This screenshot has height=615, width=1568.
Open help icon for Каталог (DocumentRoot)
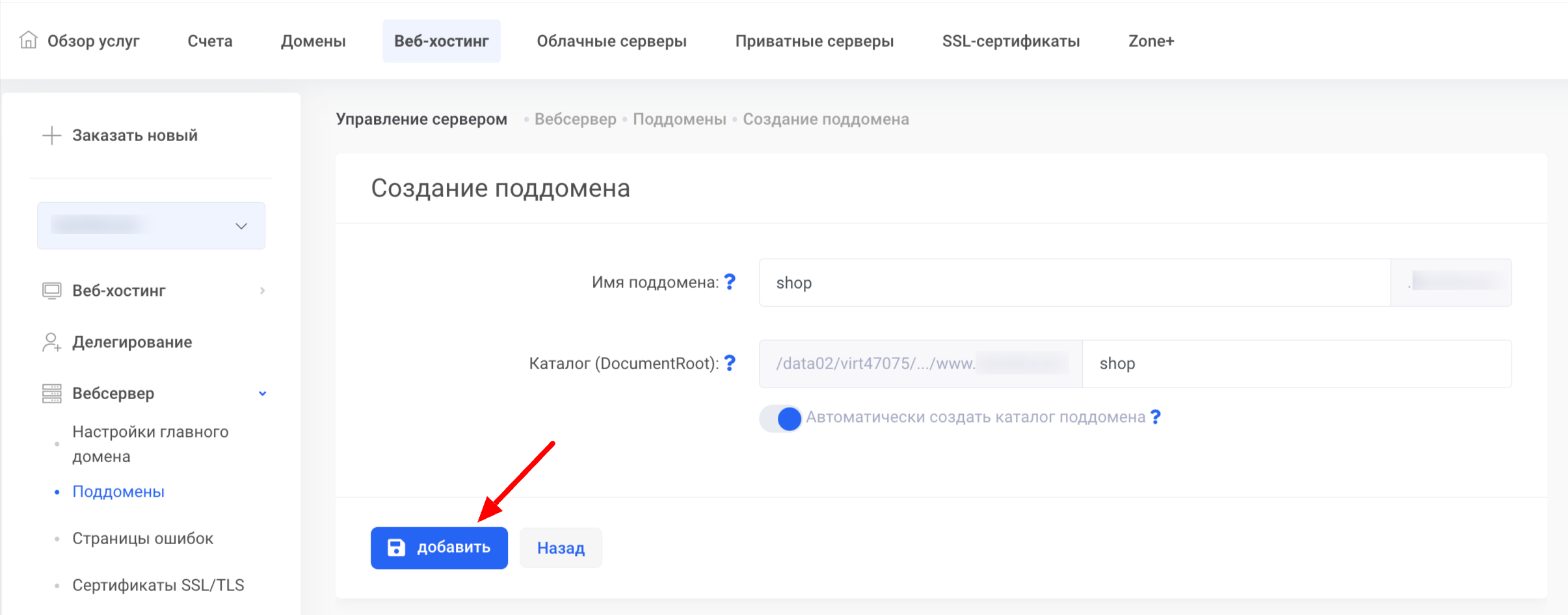[730, 363]
